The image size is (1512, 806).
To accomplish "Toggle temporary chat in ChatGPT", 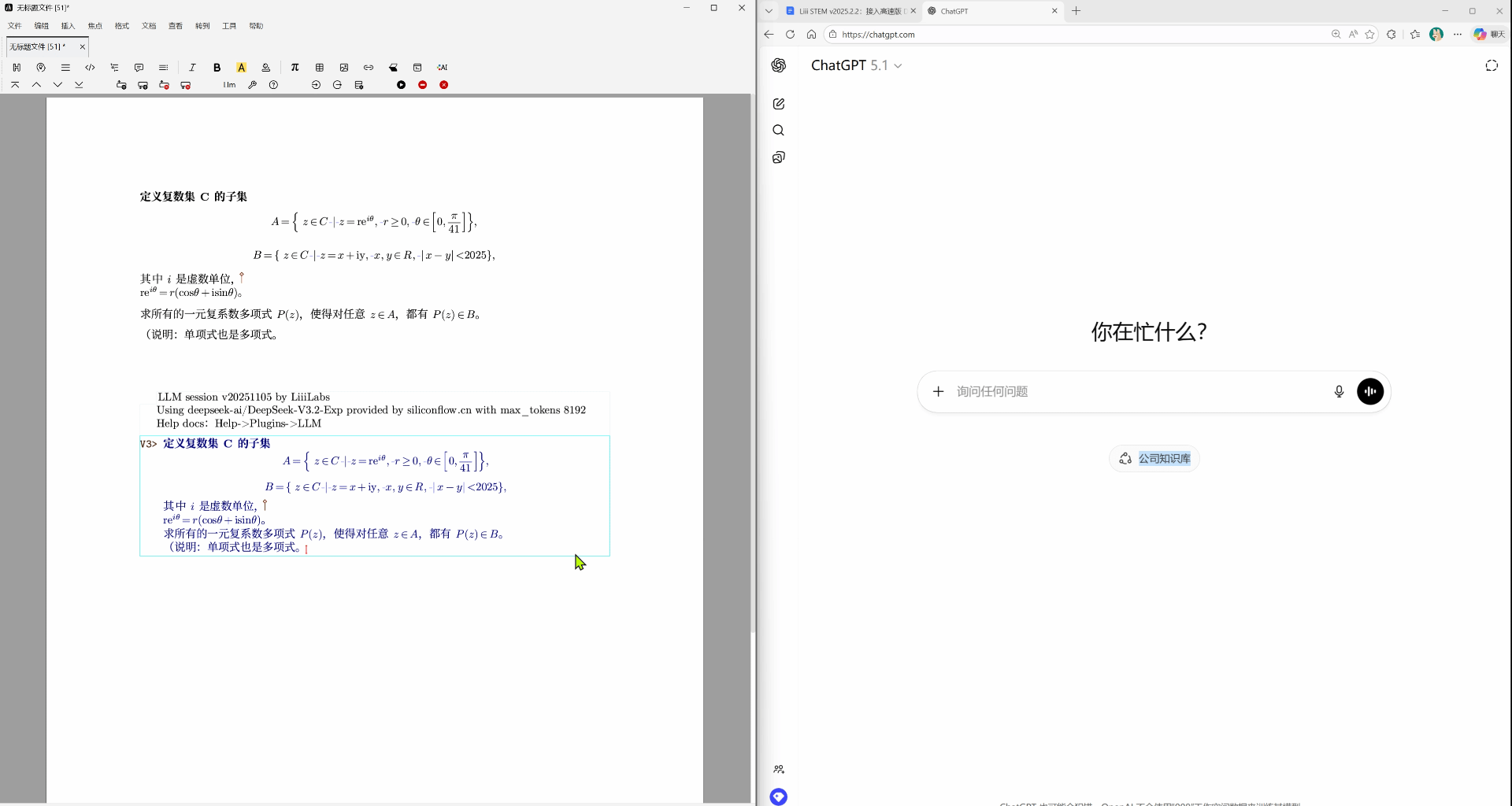I will (x=1492, y=66).
